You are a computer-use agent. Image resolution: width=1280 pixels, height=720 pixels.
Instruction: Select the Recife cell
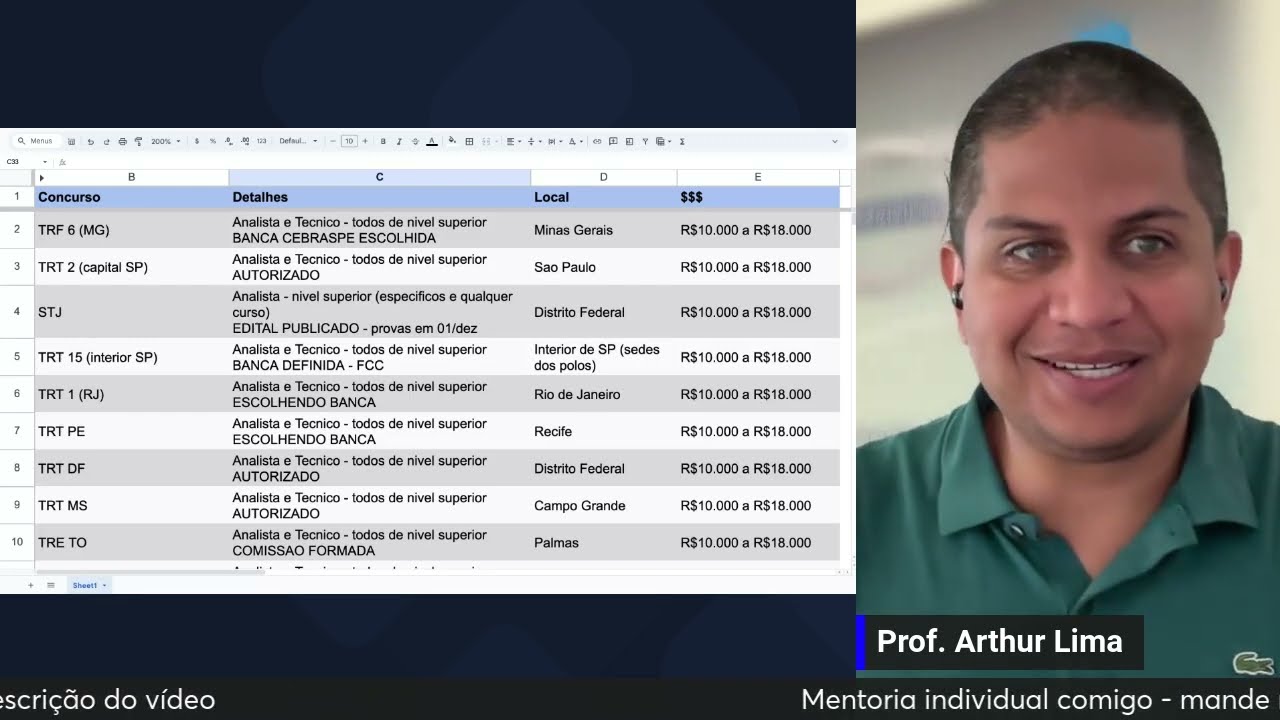(603, 431)
